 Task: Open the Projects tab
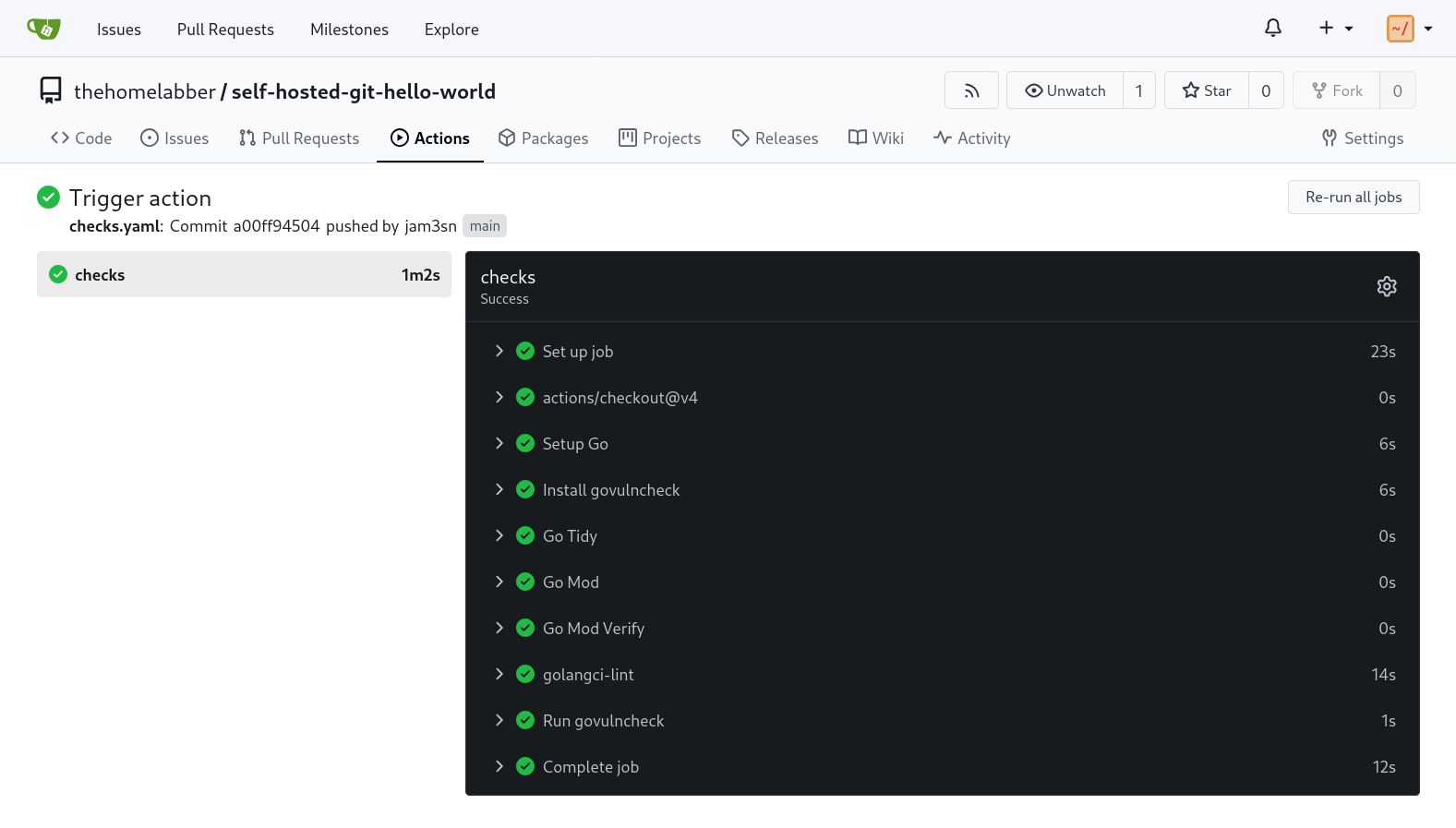pos(660,138)
